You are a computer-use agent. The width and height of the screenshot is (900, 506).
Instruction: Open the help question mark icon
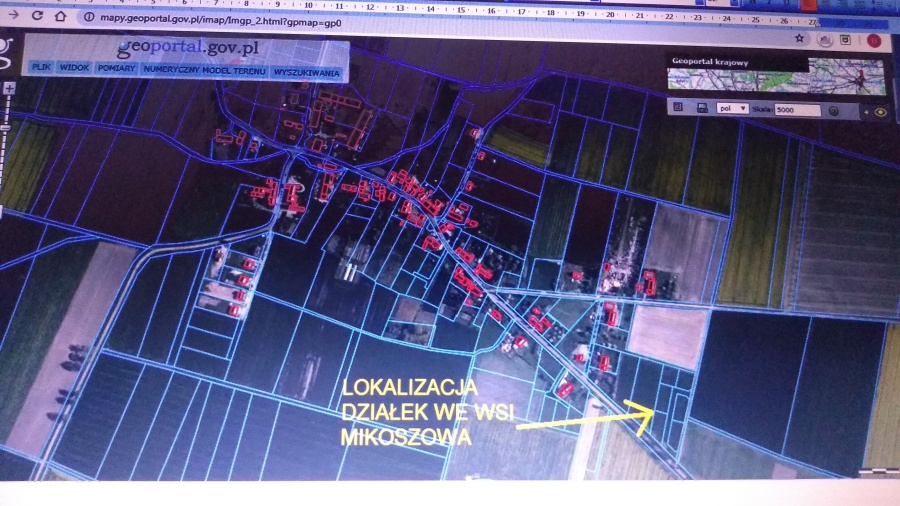point(834,111)
